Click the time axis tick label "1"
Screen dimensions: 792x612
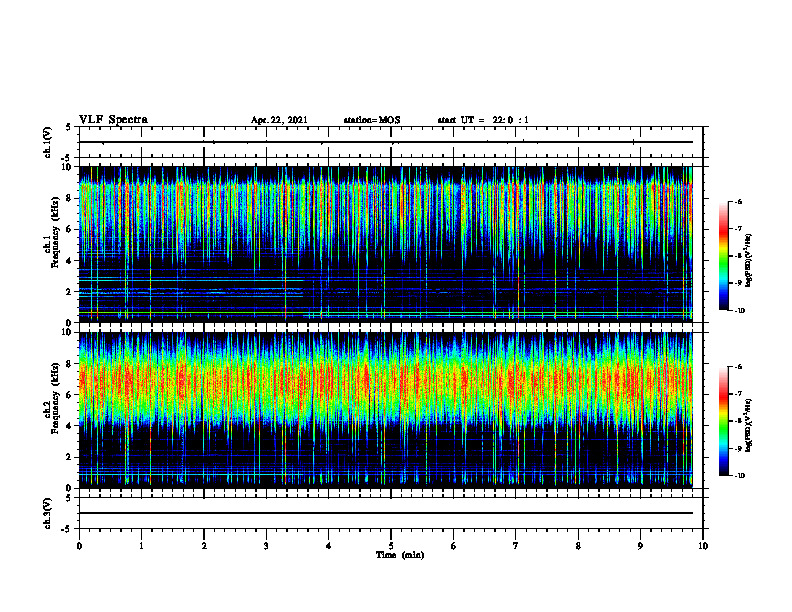click(141, 546)
